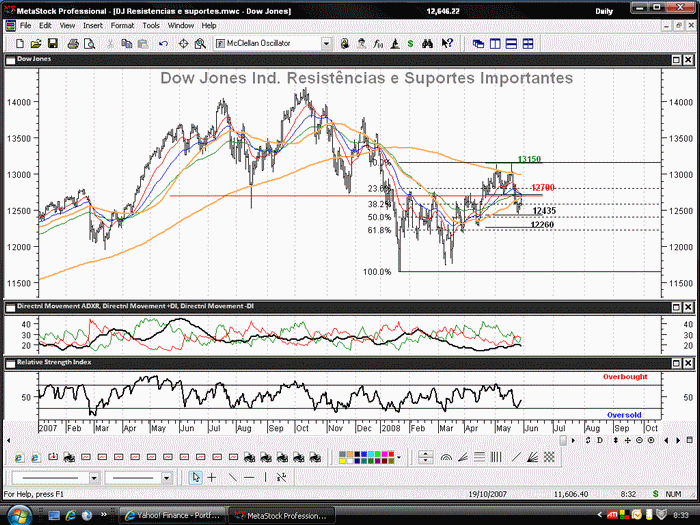700x525 pixels.
Task: Expand the color palette dropdown arrow
Action: coord(398,457)
